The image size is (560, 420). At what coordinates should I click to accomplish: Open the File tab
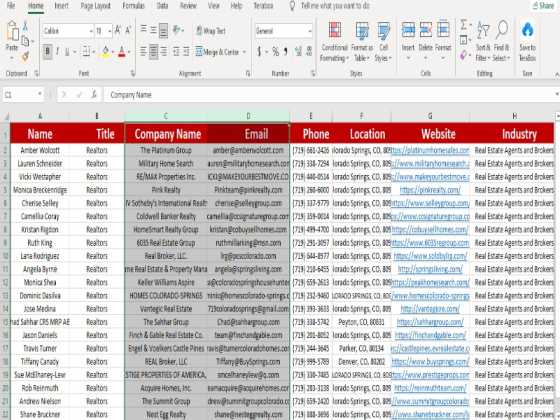(11, 6)
